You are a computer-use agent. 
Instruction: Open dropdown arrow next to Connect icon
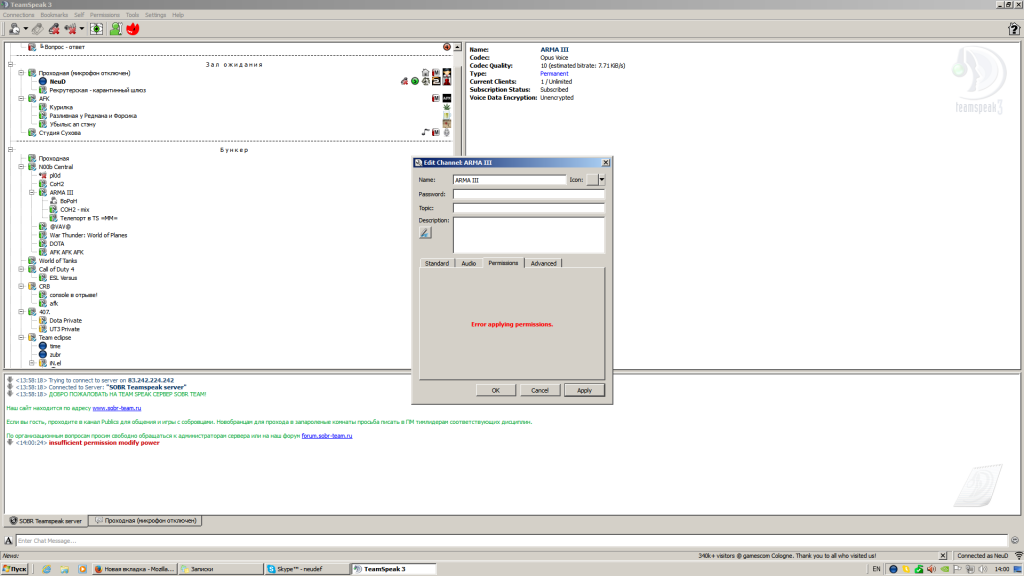[x=25, y=29]
